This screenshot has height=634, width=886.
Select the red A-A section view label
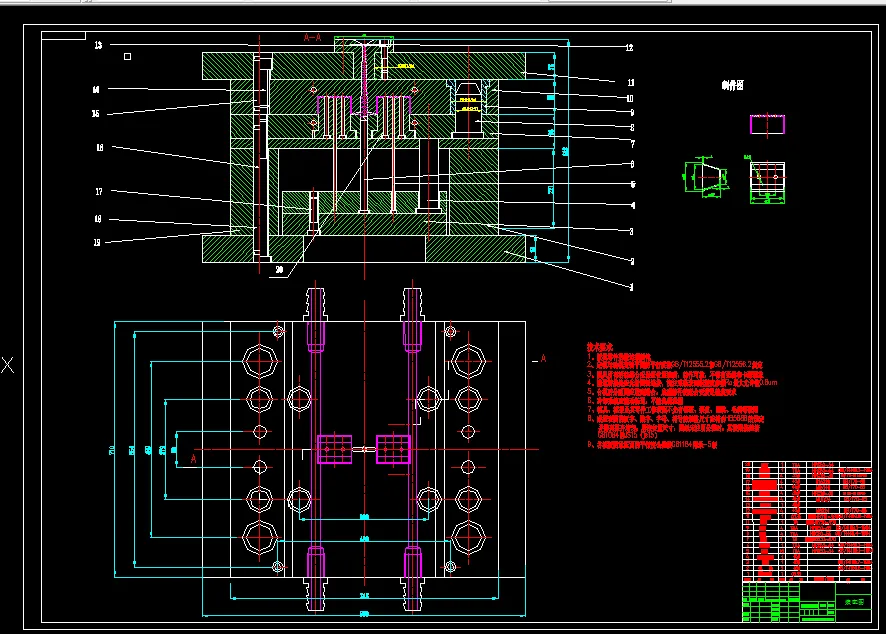click(x=312, y=38)
